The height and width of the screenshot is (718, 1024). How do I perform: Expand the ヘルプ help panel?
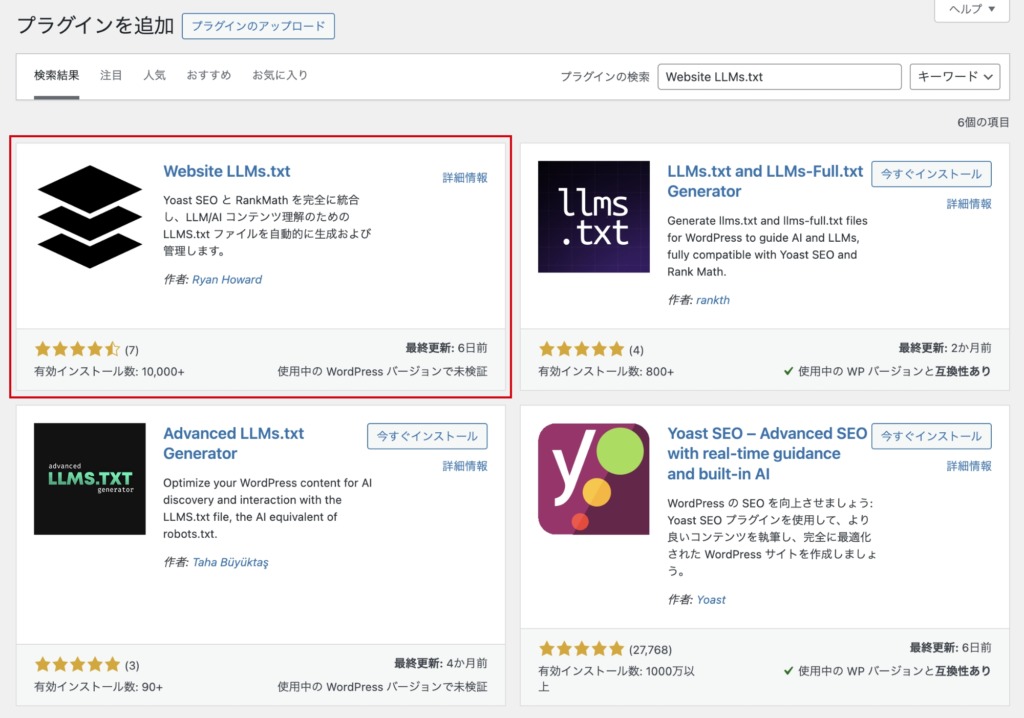coord(972,9)
